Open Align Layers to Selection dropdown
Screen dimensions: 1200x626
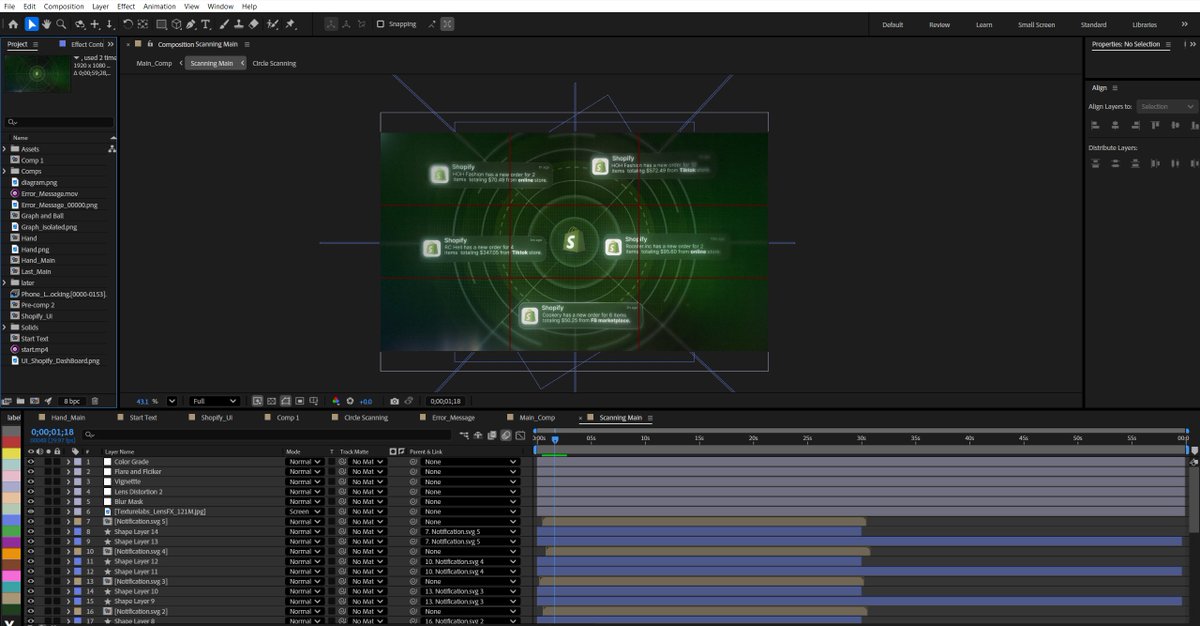tap(1167, 106)
